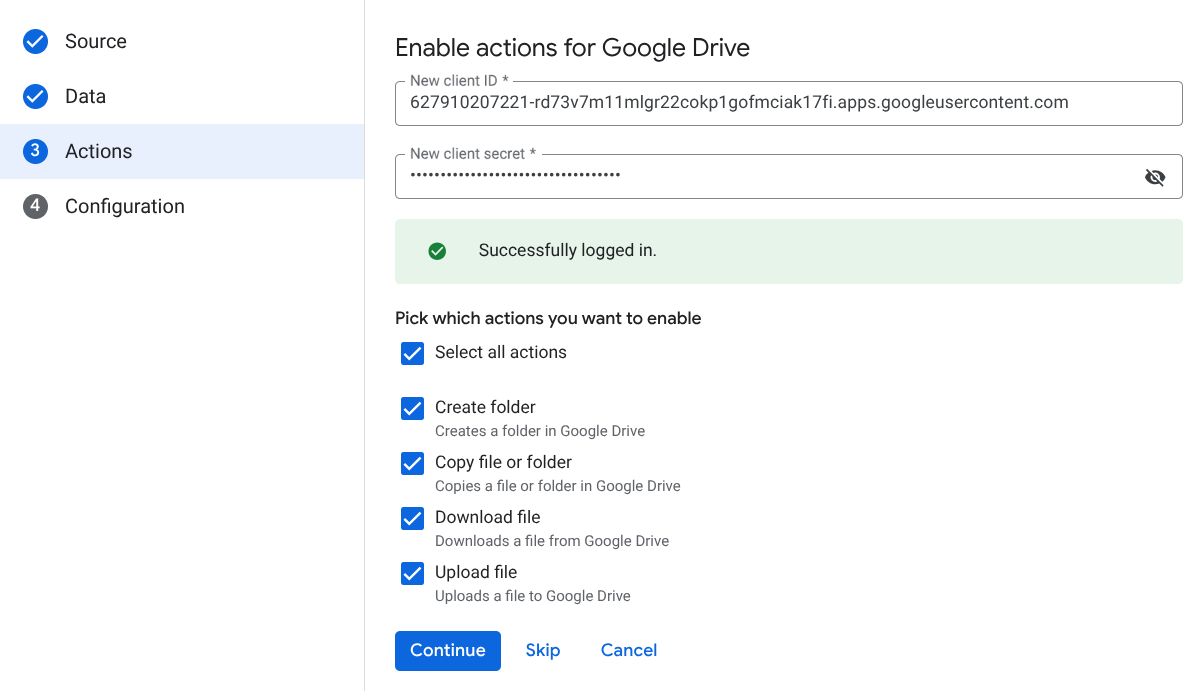Toggle client secret visibility eye icon
Image resolution: width=1199 pixels, height=691 pixels.
click(1155, 177)
